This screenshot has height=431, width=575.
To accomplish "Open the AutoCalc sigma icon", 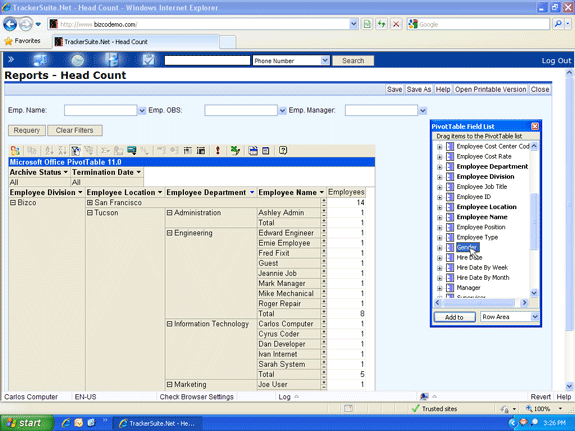I will pos(105,150).
